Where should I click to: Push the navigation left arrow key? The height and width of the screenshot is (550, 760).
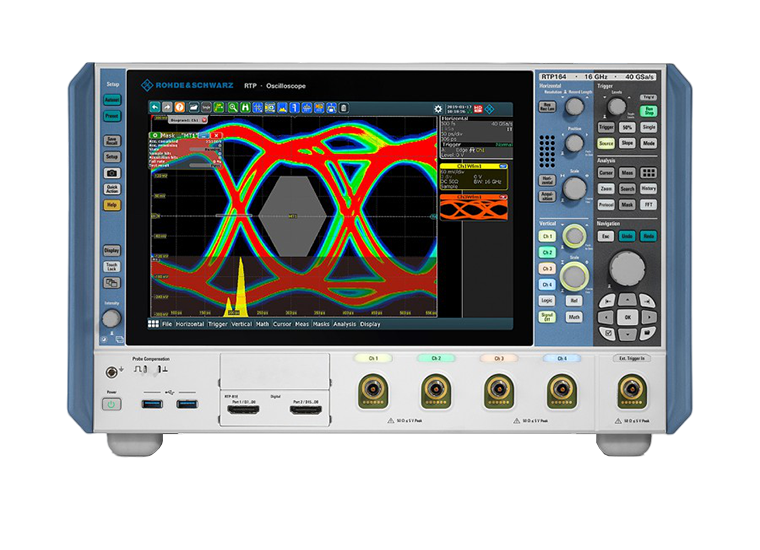(606, 317)
